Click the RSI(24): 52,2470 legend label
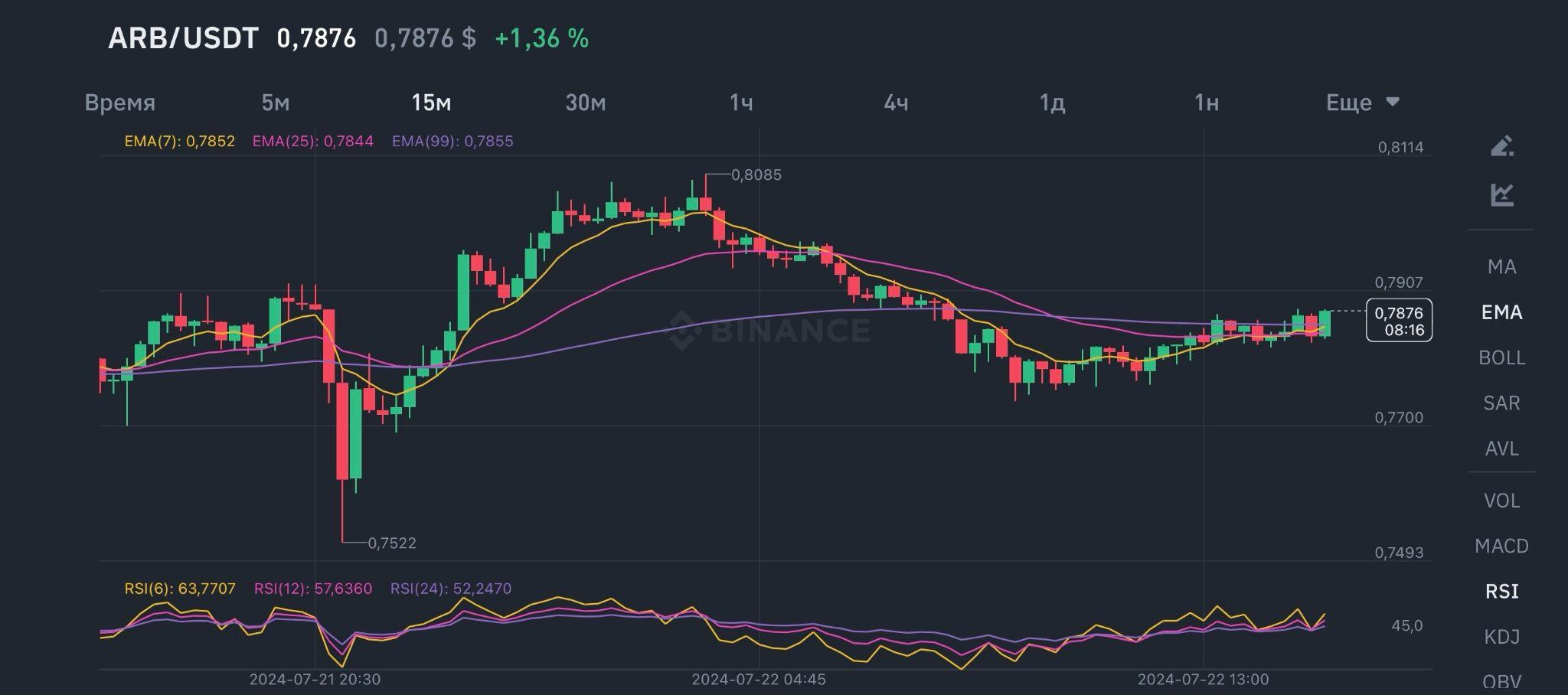Screen dimensions: 1568x695 pos(451,589)
